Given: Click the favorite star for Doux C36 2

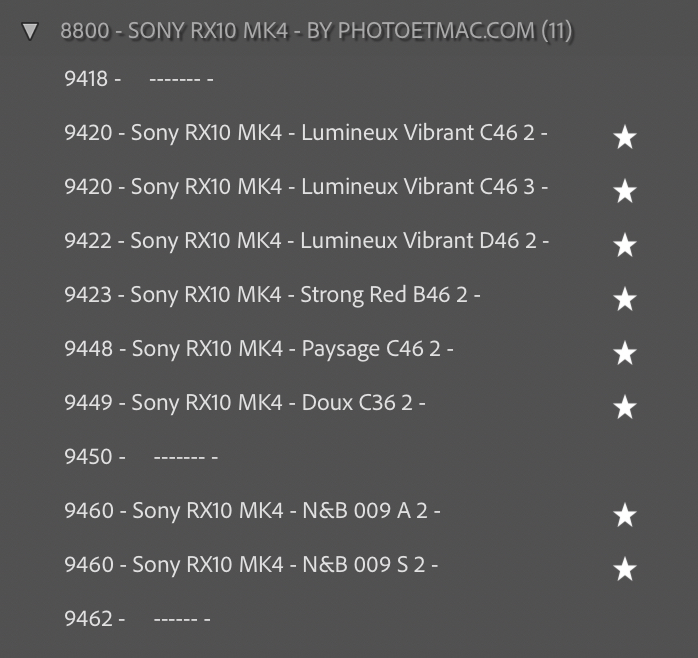Looking at the screenshot, I should (x=624, y=407).
